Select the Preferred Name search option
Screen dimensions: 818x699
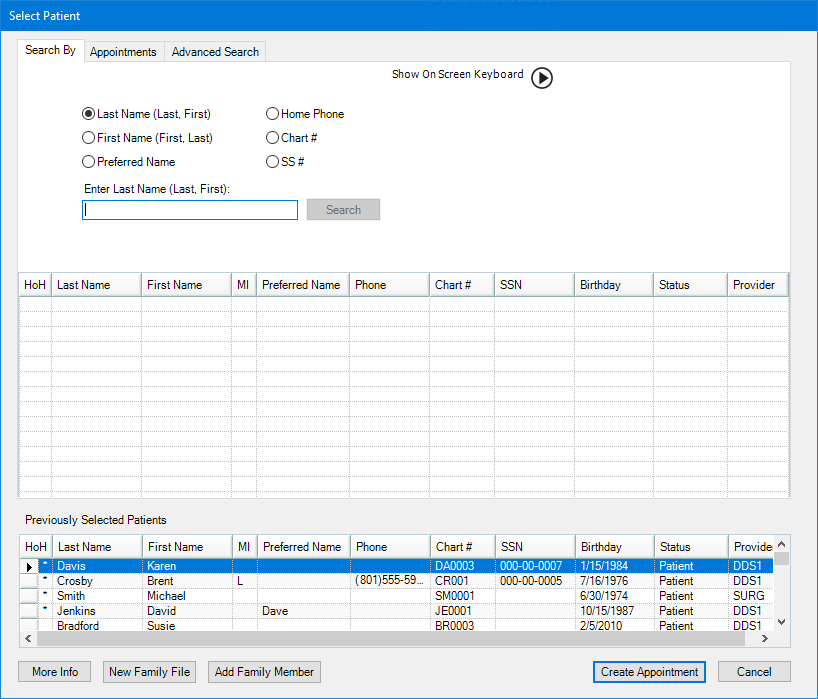coord(88,161)
